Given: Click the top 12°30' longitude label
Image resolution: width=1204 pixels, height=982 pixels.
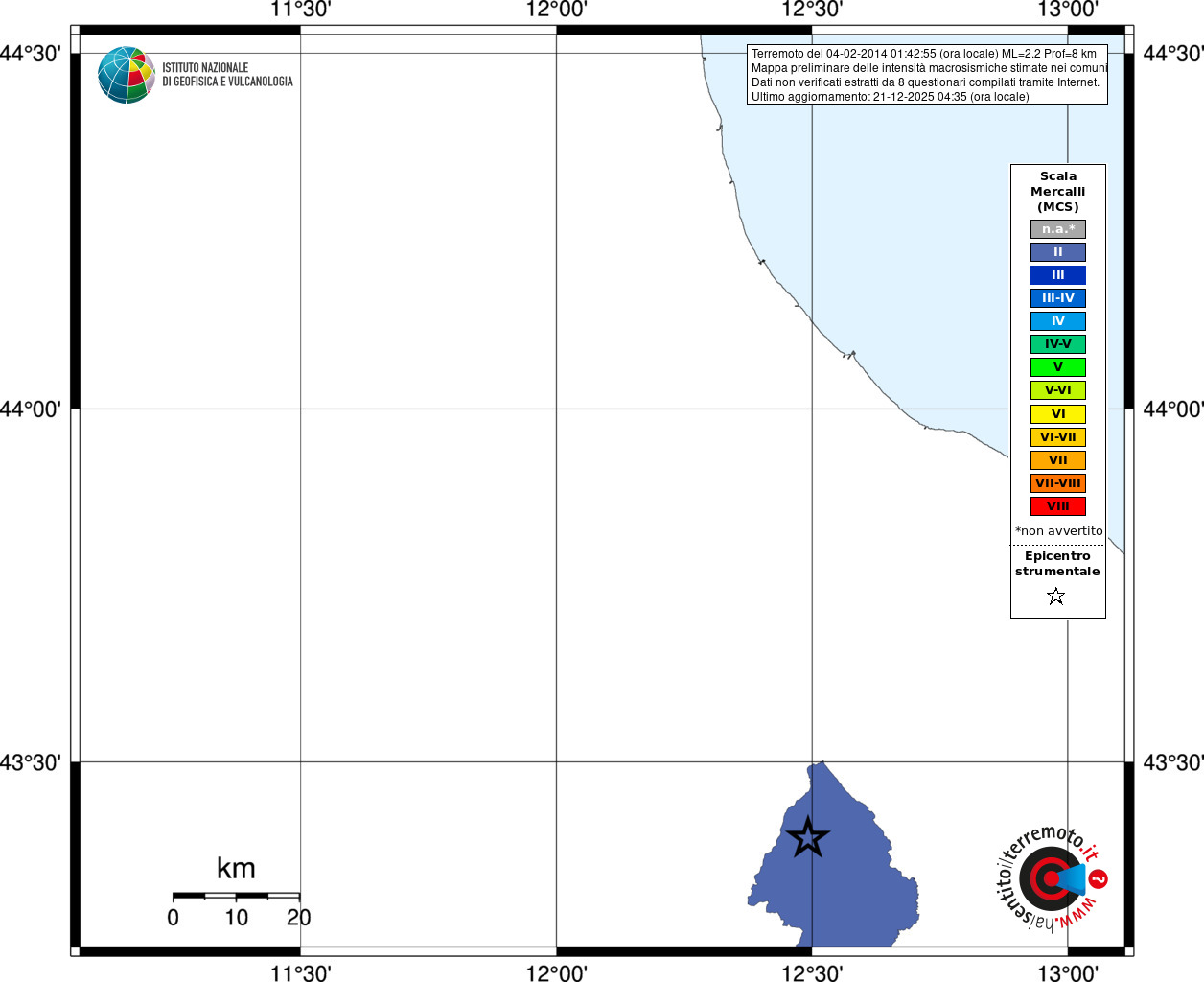Looking at the screenshot, I should pos(813,10).
